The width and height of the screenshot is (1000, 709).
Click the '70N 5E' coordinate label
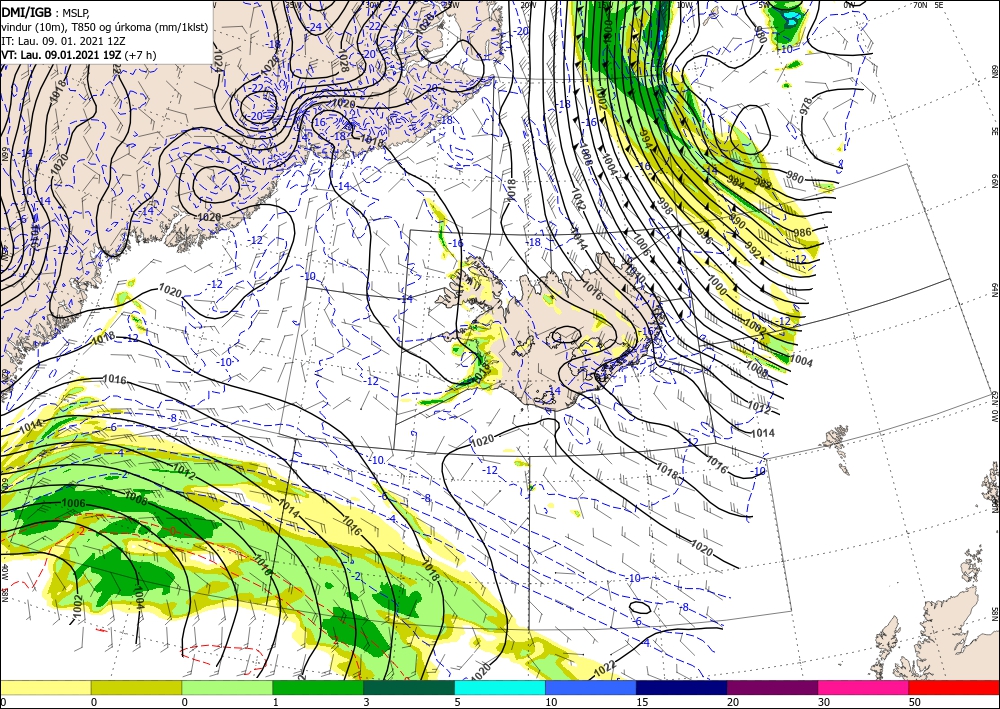click(928, 5)
